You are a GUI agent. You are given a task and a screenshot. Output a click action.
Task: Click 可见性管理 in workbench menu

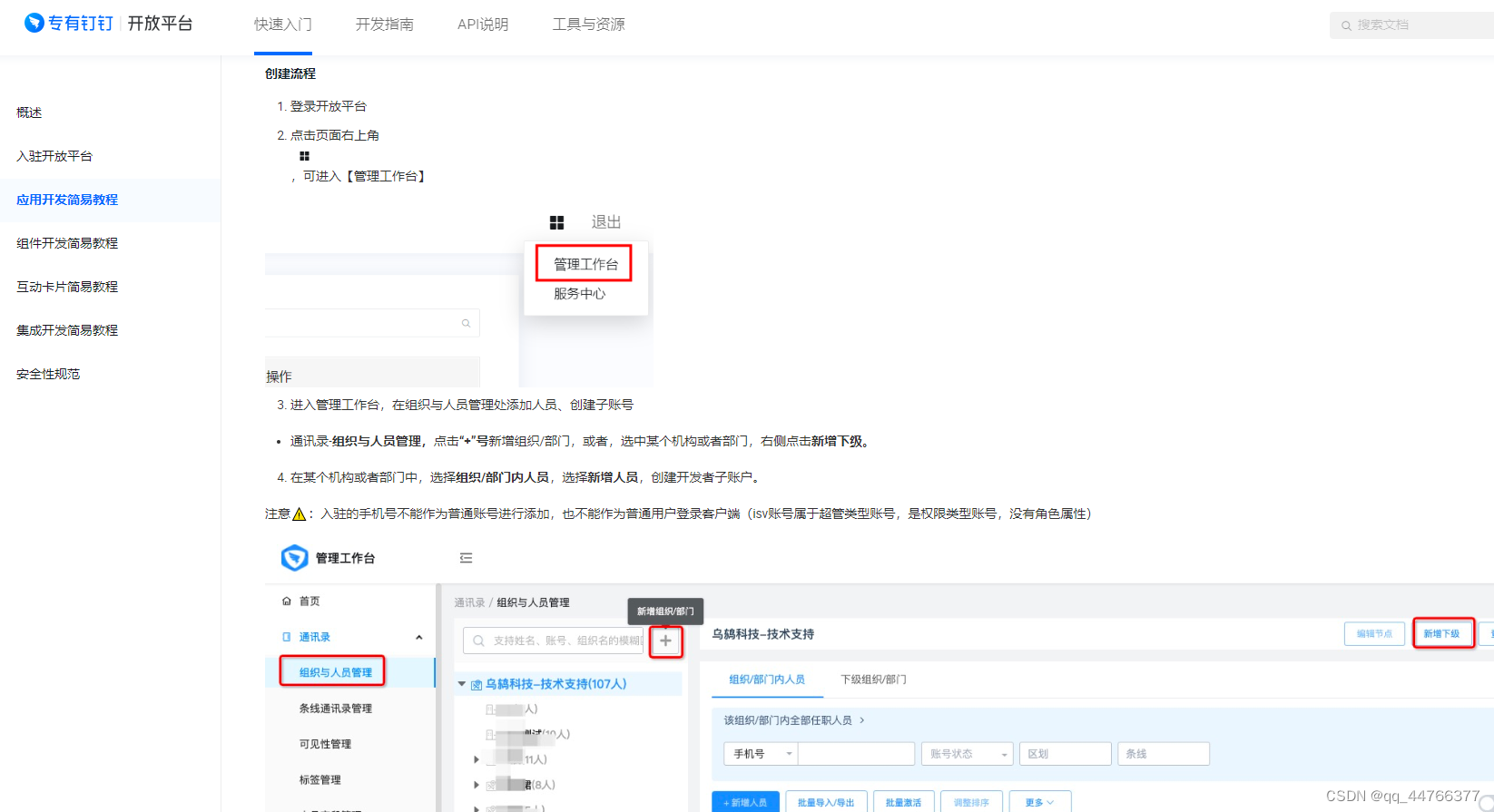click(325, 744)
